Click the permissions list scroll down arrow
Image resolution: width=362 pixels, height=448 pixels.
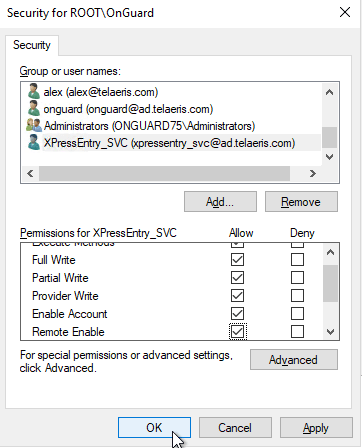[x=330, y=332]
